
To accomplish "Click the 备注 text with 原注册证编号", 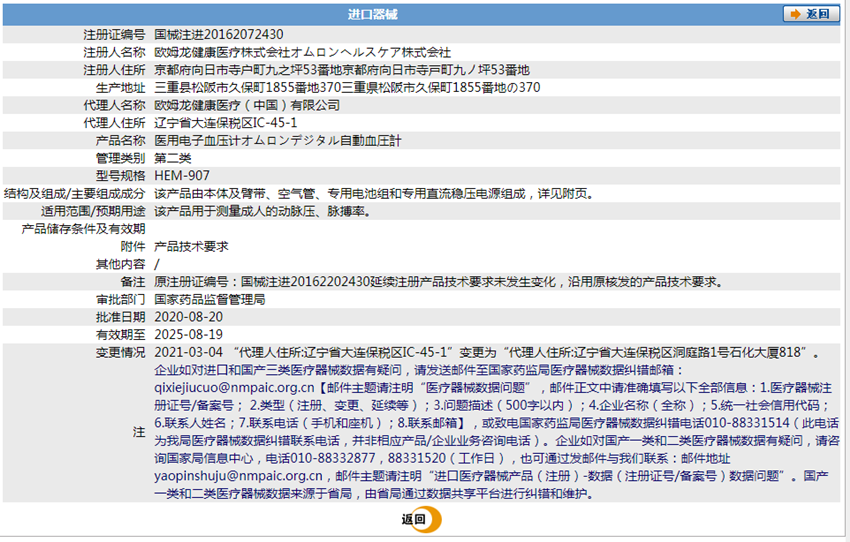I will (x=439, y=282).
